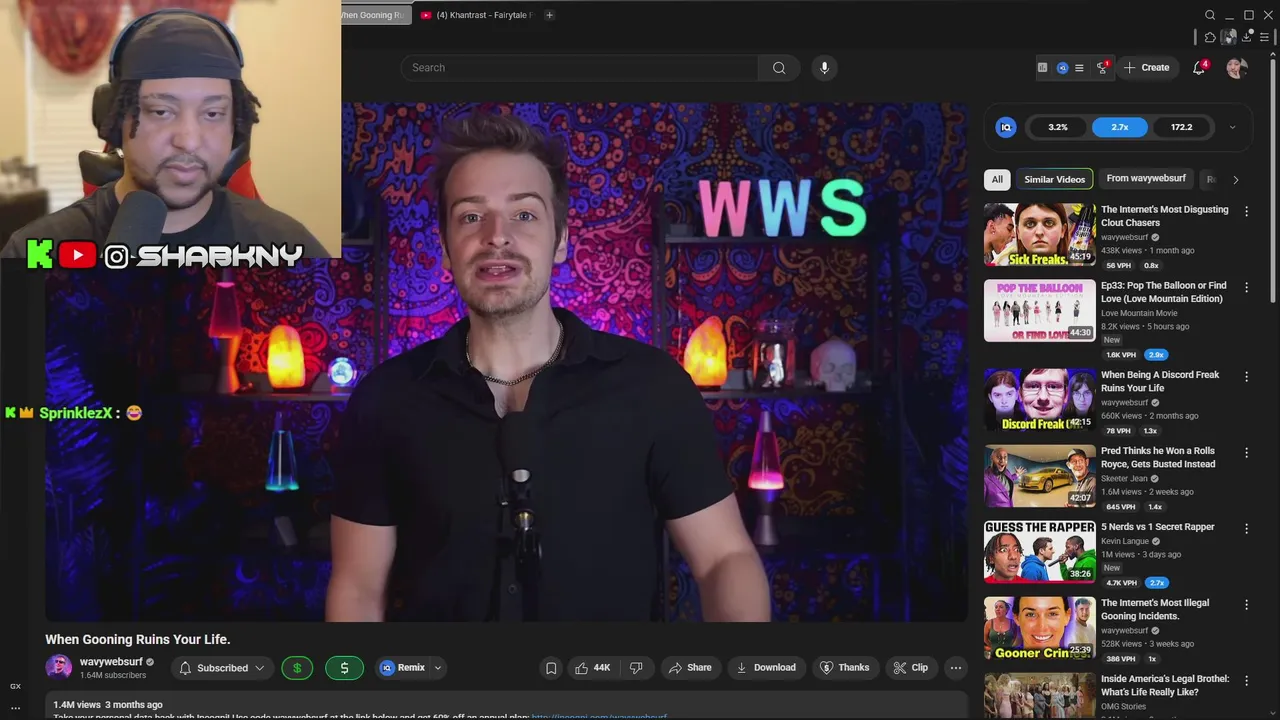Open browser profile picture icon in toolbar
Screen dimensions: 1280x720
(x=1229, y=37)
